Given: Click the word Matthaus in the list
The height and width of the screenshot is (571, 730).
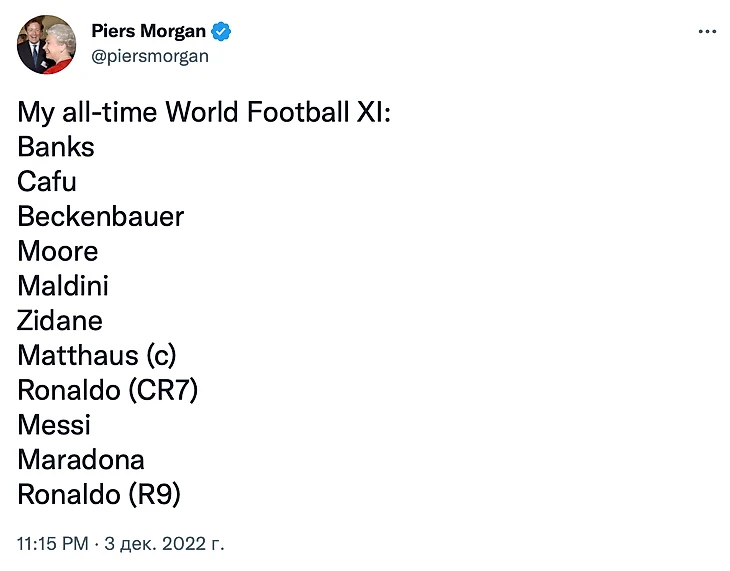Looking at the screenshot, I should pyautogui.click(x=77, y=356).
